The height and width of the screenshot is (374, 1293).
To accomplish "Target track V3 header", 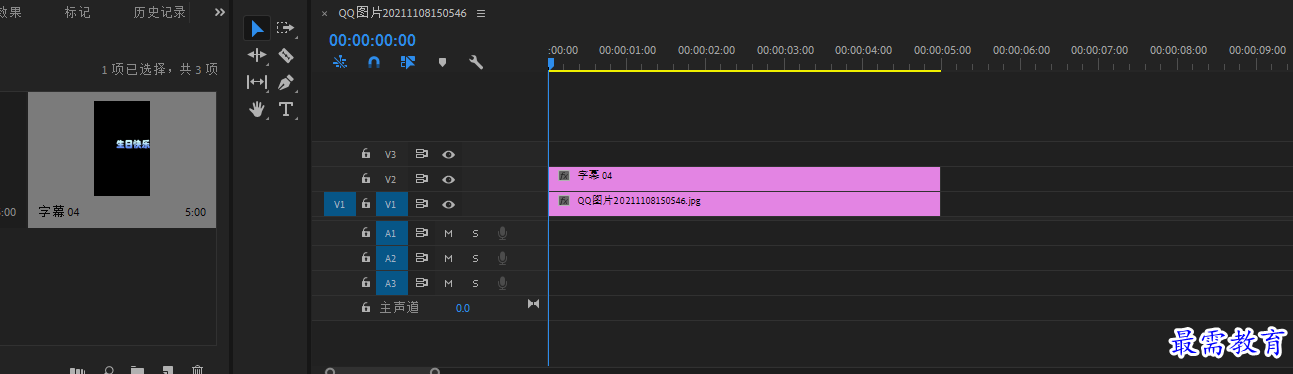I will point(391,155).
